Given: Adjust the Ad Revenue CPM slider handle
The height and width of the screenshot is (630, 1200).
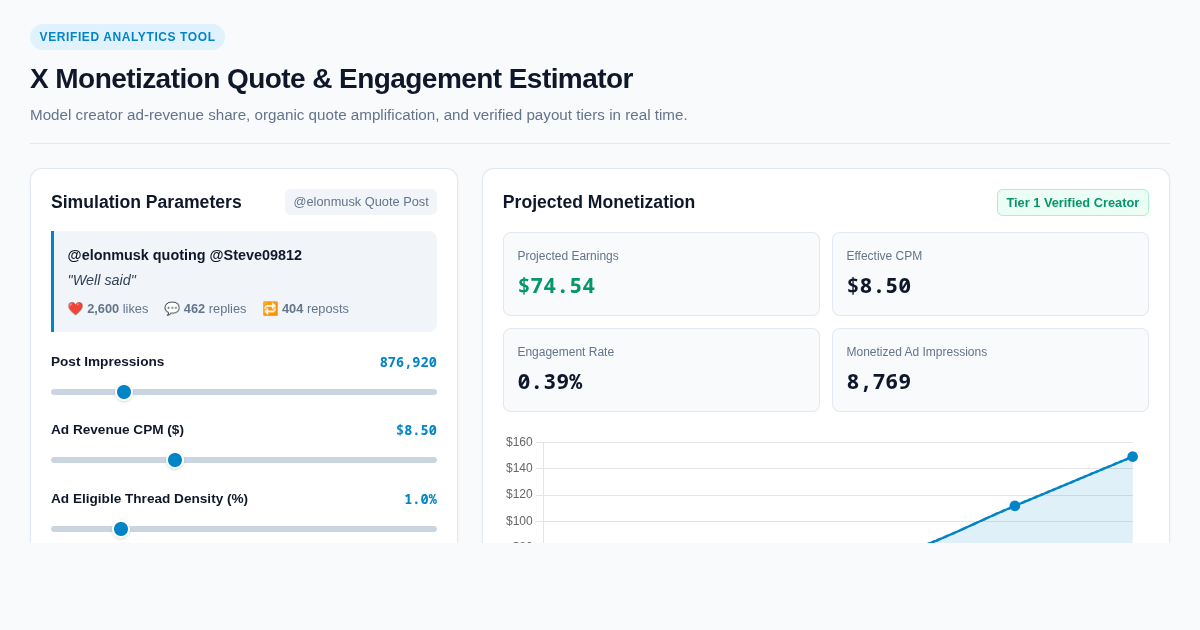Looking at the screenshot, I should coord(175,460).
